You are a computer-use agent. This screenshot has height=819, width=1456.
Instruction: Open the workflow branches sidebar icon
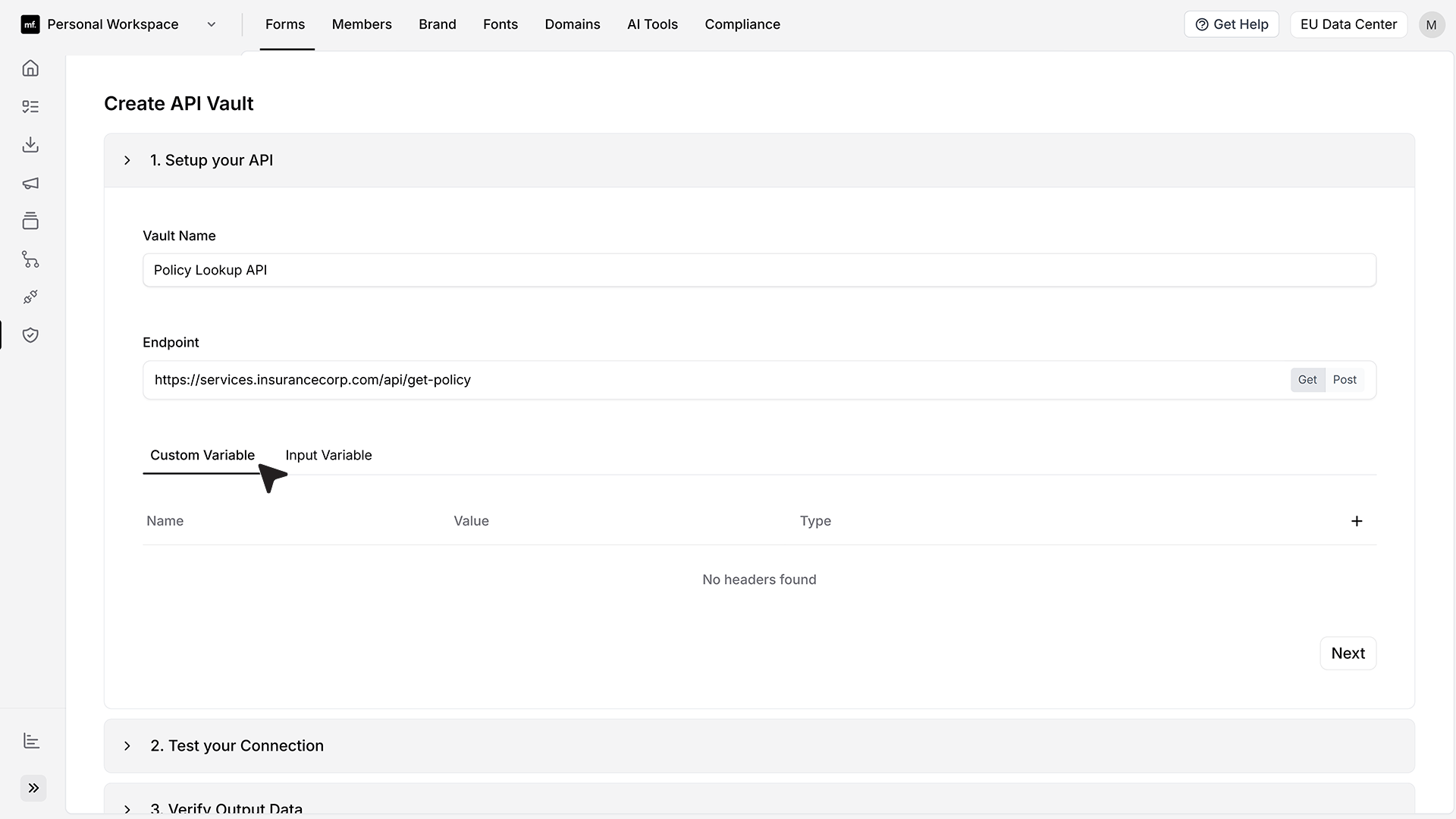pyautogui.click(x=30, y=259)
